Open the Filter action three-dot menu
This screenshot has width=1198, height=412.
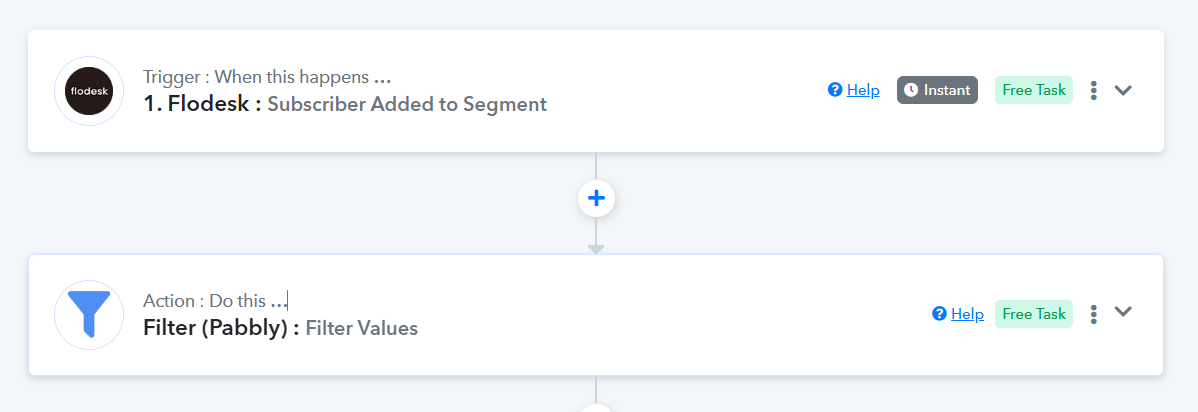pos(1094,314)
